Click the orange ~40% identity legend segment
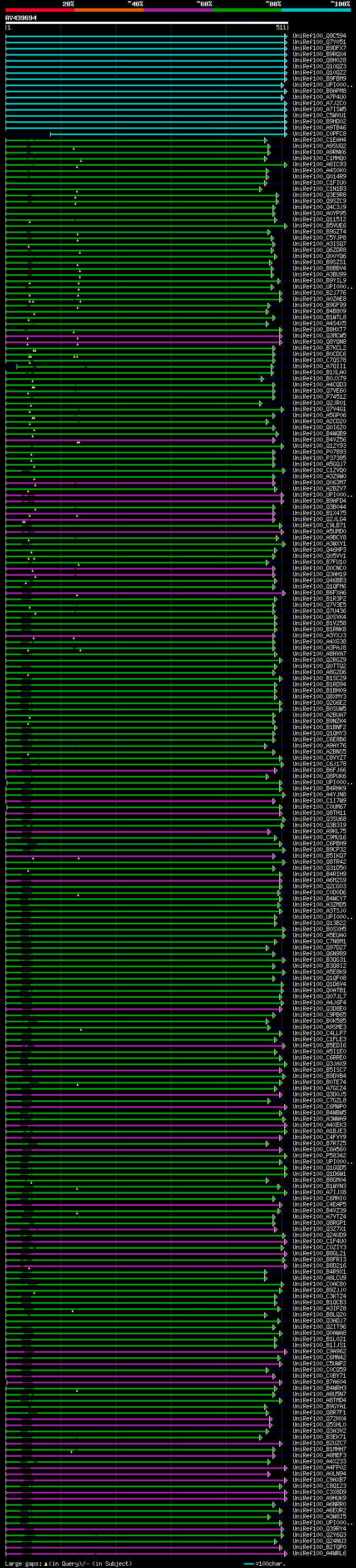356x1568 pixels. (109, 10)
